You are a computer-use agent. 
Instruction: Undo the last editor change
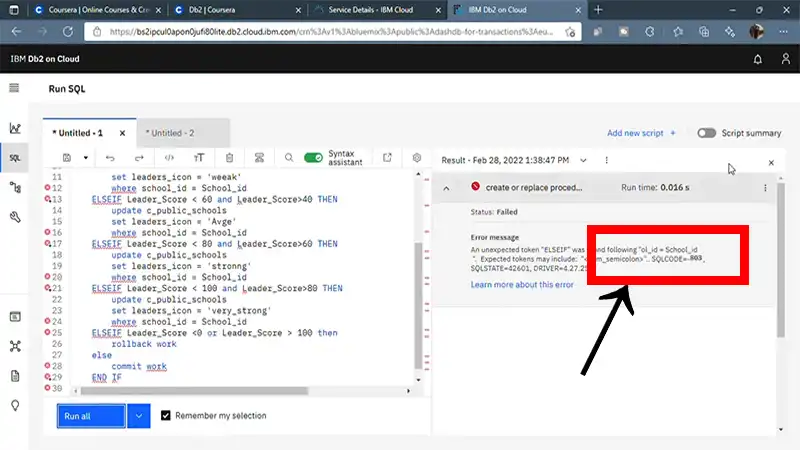(110, 158)
